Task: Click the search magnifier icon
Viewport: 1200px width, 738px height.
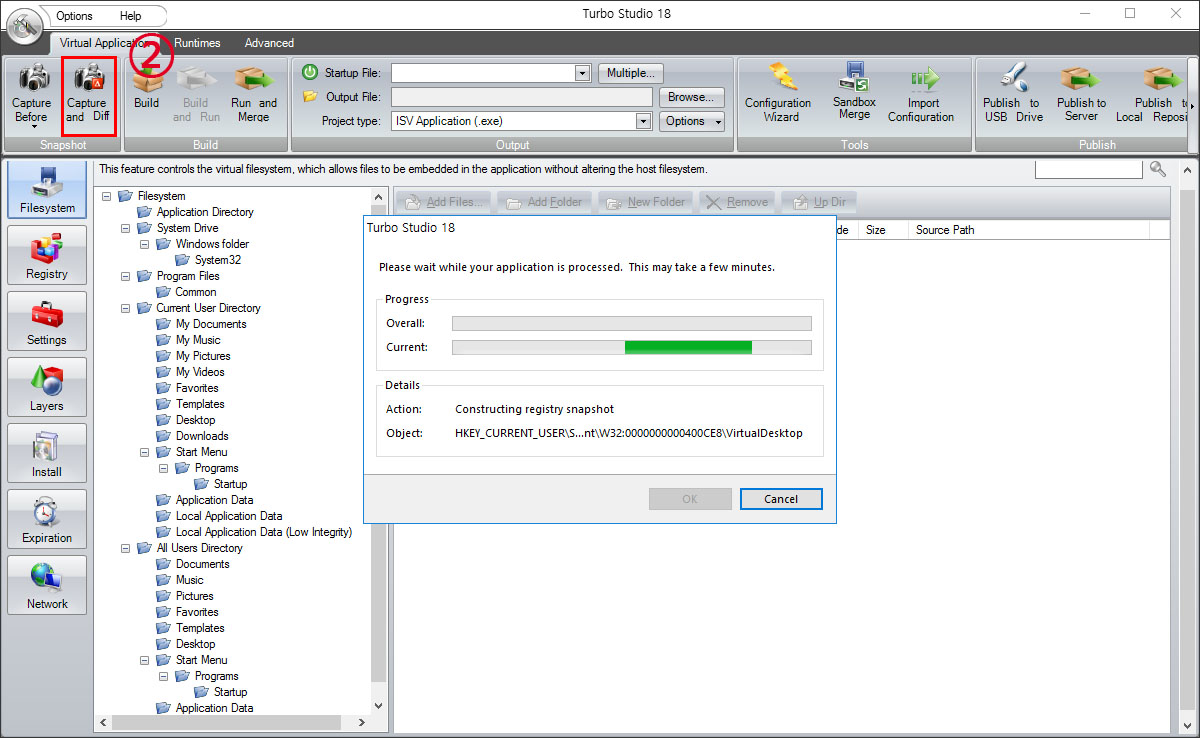Action: point(1158,169)
